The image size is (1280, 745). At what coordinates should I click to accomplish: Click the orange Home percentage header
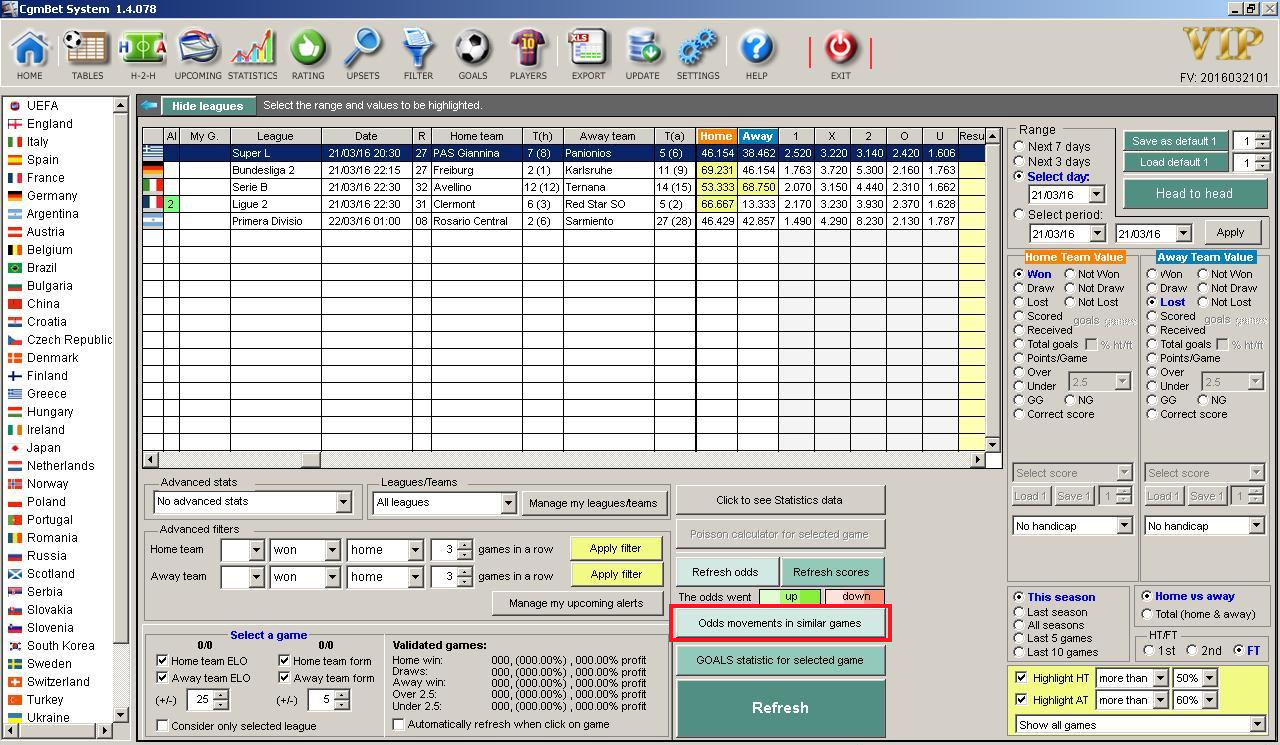pyautogui.click(x=716, y=136)
